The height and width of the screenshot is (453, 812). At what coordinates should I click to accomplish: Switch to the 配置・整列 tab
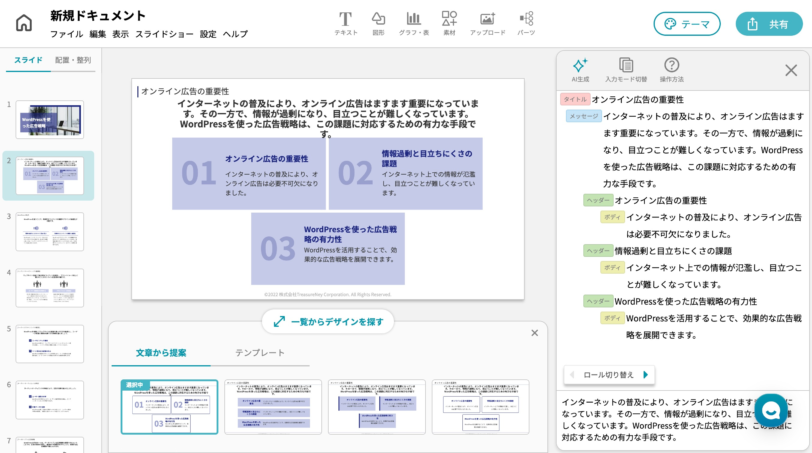pos(73,60)
